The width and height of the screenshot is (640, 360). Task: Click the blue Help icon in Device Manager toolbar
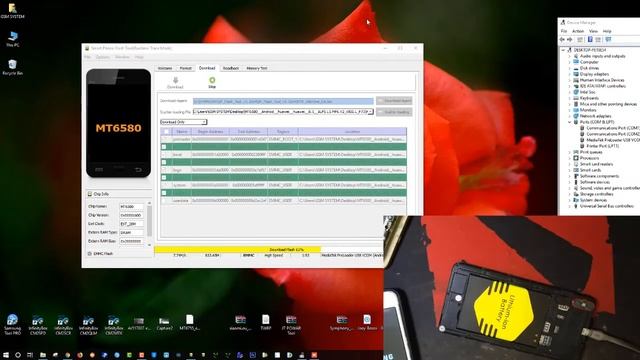point(590,40)
